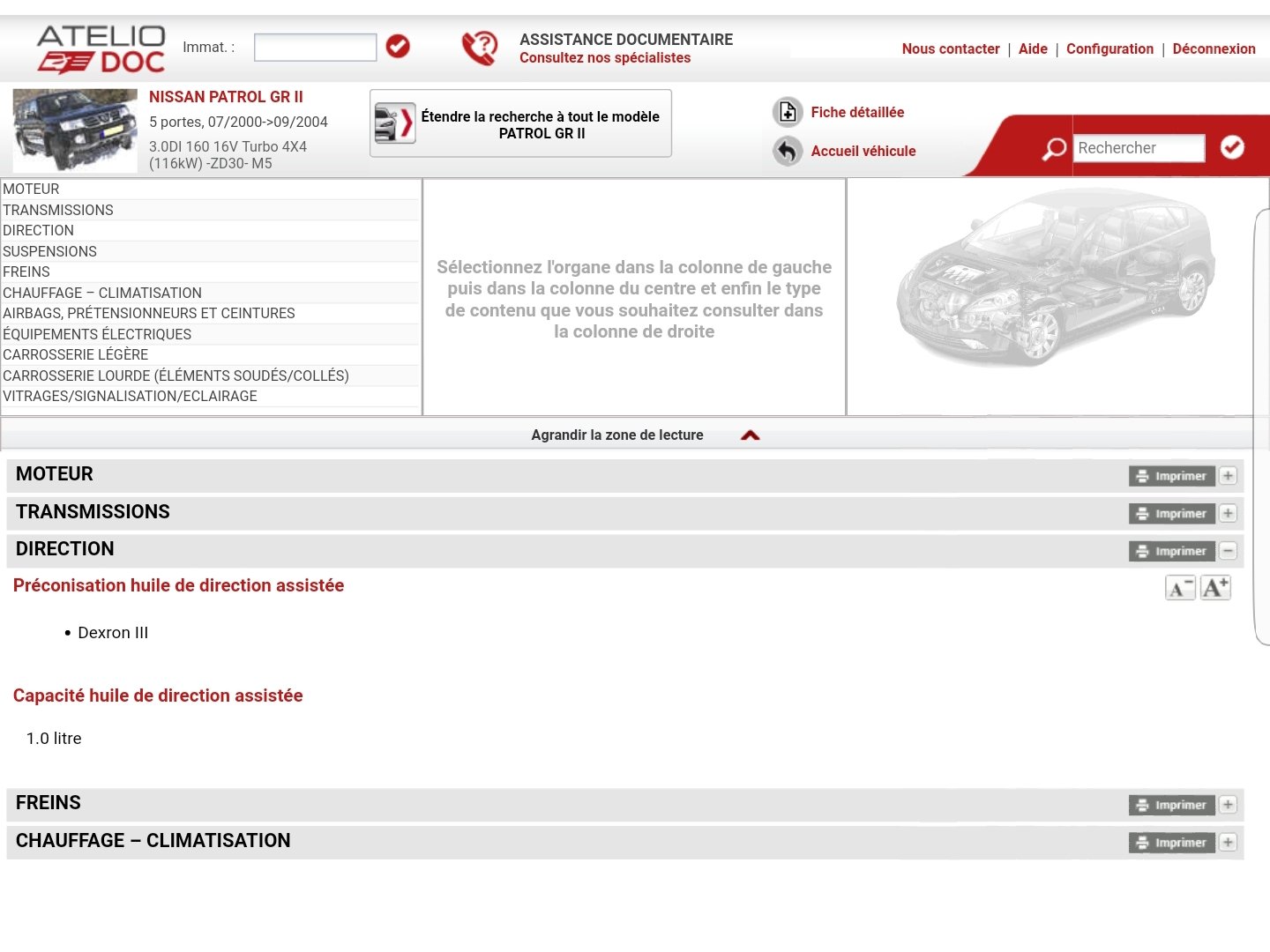Focus the Immat. input field
1270x952 pixels.
click(x=315, y=47)
